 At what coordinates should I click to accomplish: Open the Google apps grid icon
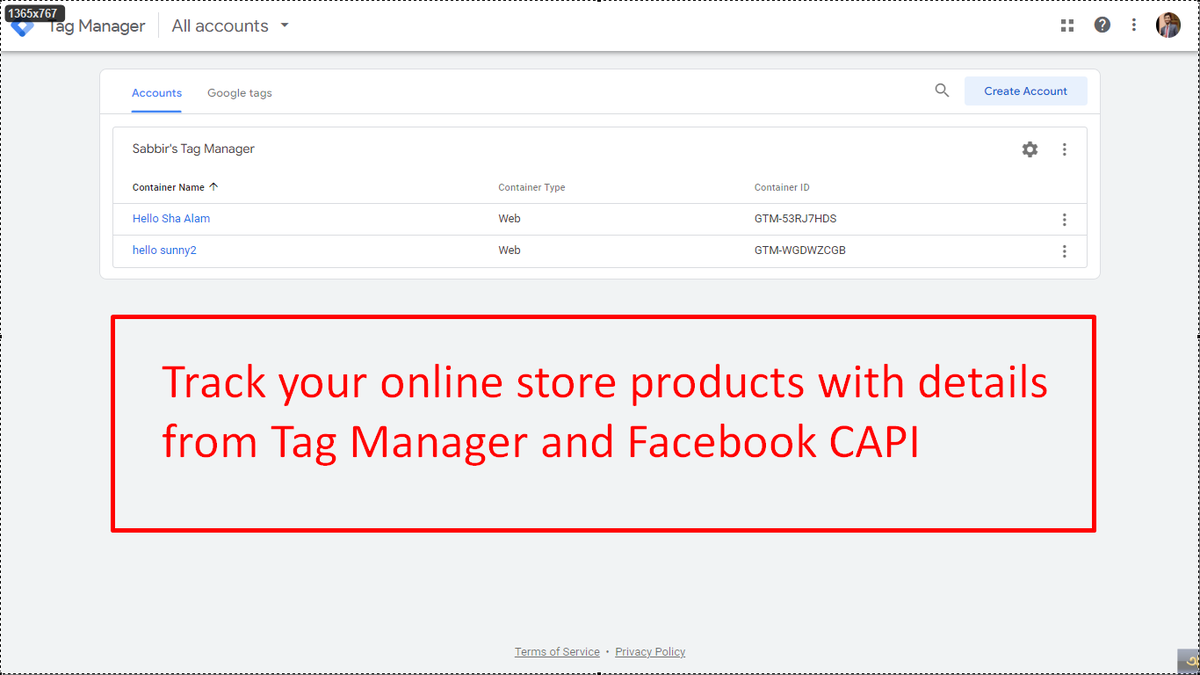click(1067, 26)
